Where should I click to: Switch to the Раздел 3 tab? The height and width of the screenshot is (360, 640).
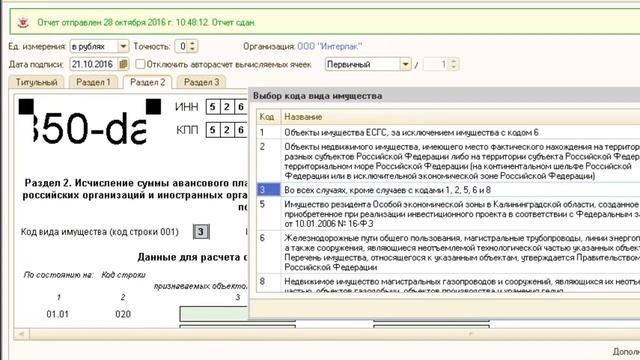click(201, 82)
